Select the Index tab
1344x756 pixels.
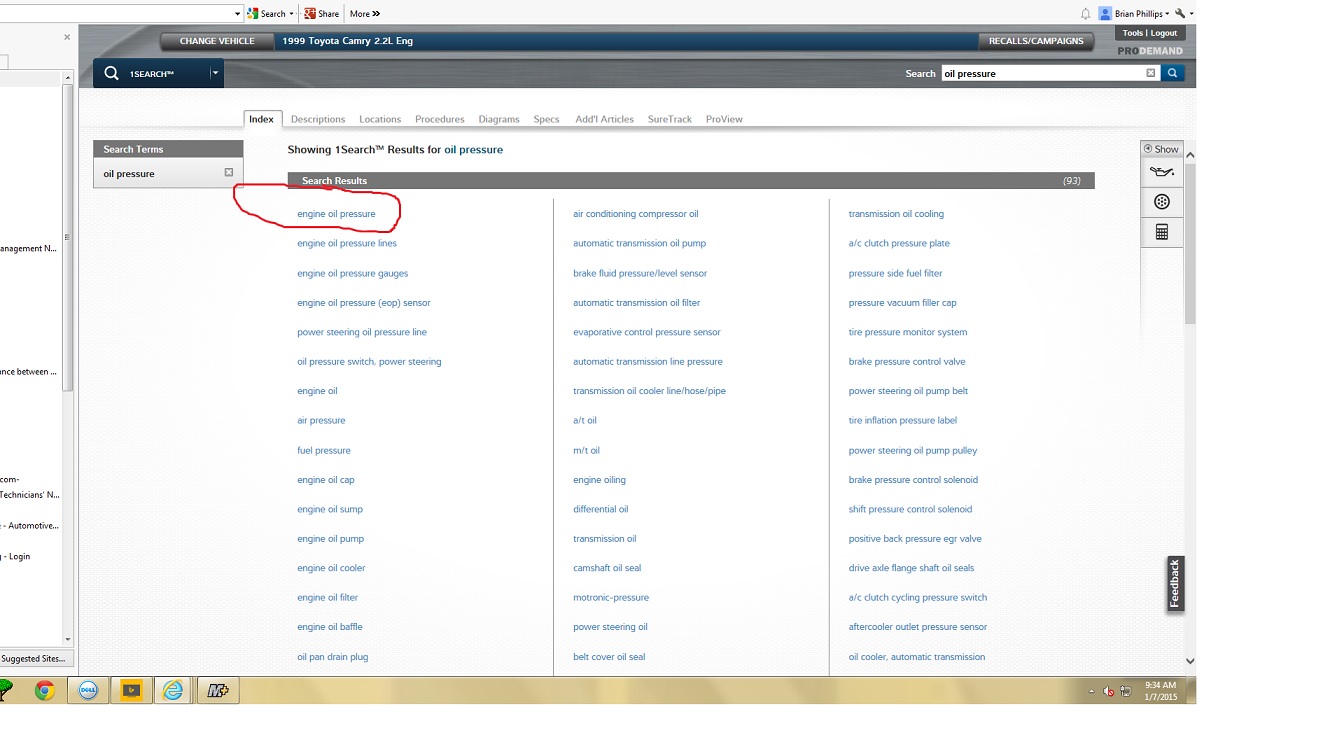coord(262,119)
